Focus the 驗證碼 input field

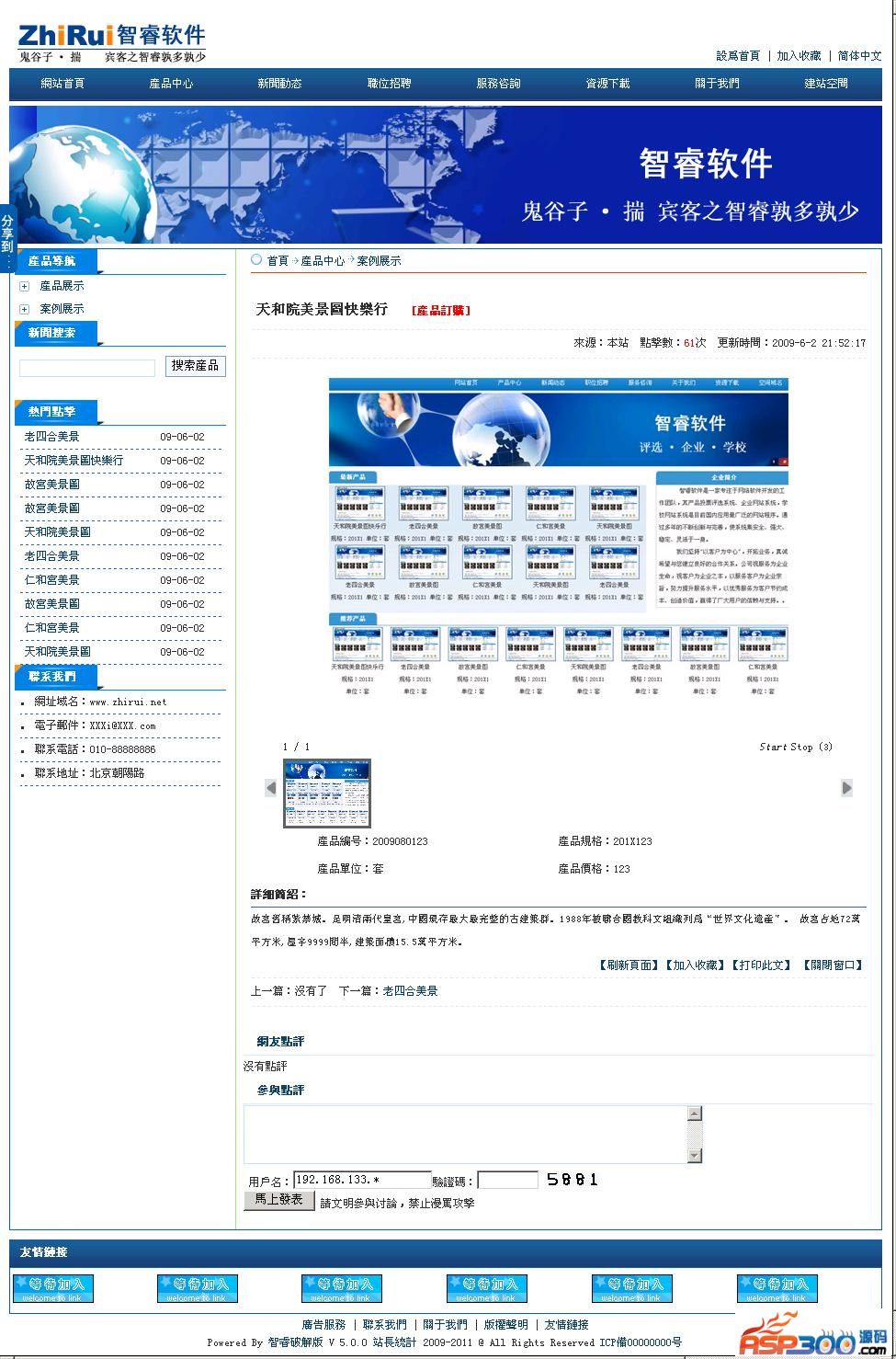point(507,1181)
